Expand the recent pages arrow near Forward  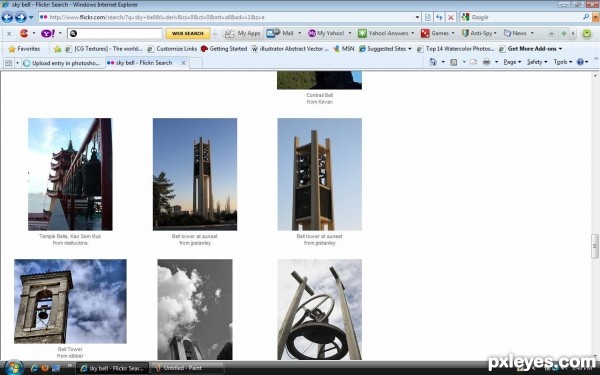pyautogui.click(x=31, y=17)
